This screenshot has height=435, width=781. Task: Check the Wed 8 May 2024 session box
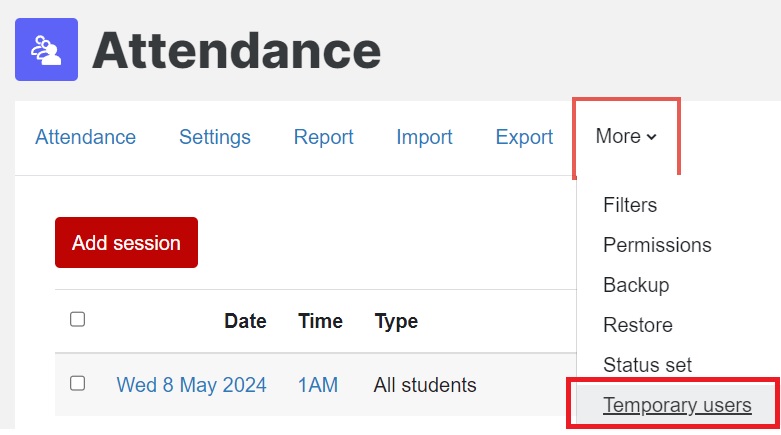coord(77,383)
